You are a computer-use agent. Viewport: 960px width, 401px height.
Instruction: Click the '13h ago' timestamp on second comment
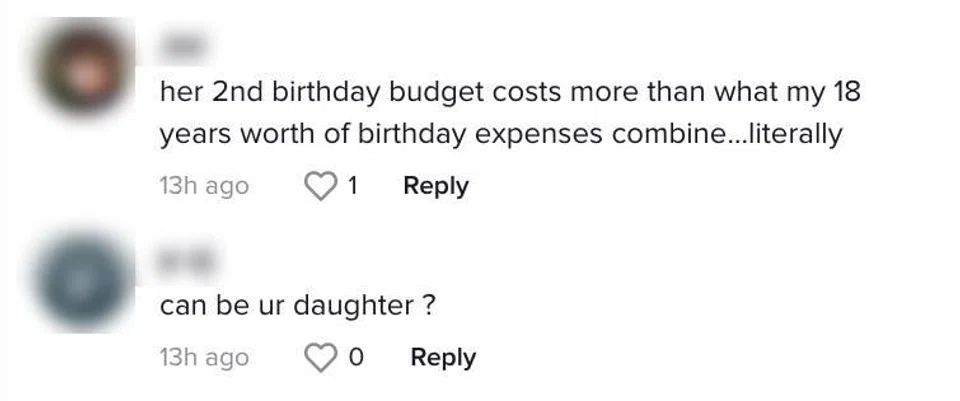(204, 358)
